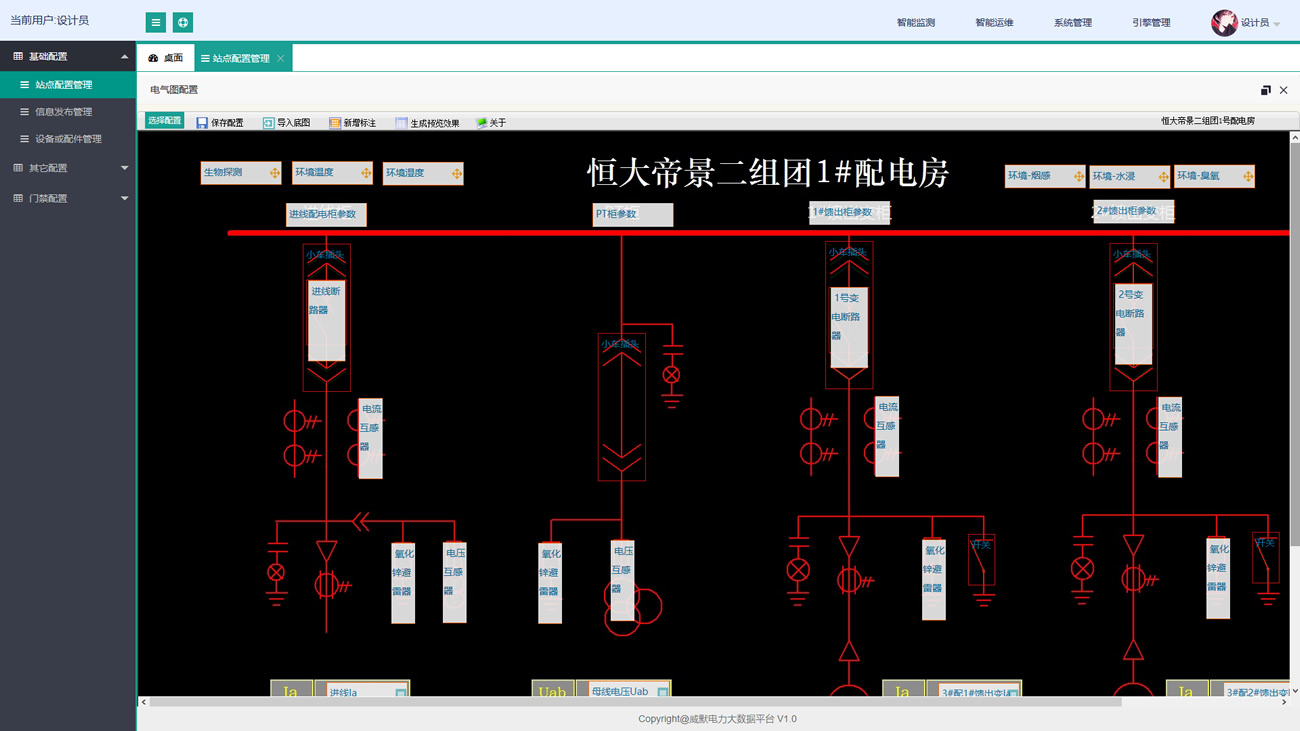The height and width of the screenshot is (731, 1300).
Task: Click the 保存配置 save disk icon
Action: [x=202, y=122]
